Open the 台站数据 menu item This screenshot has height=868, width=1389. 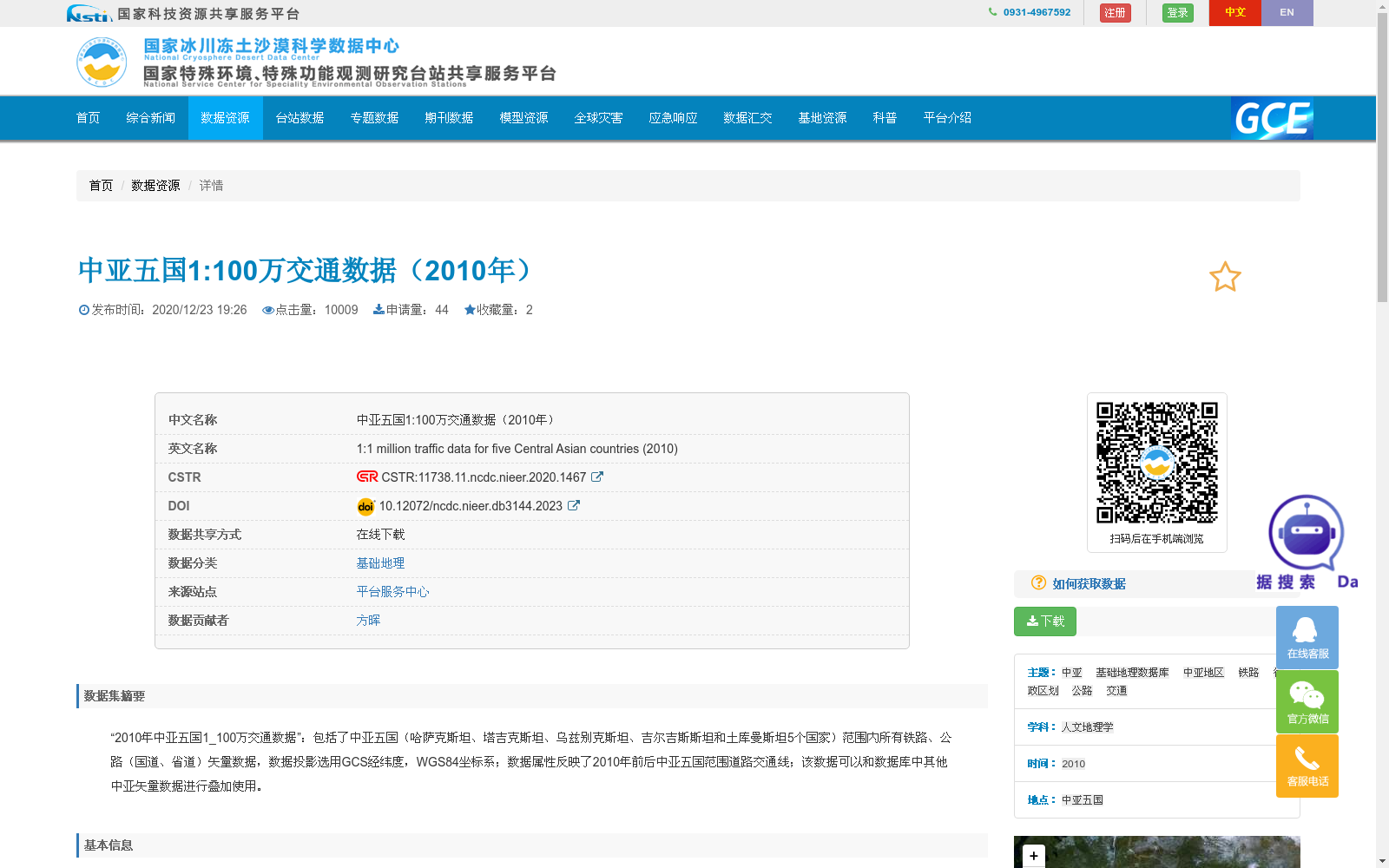[x=300, y=118]
